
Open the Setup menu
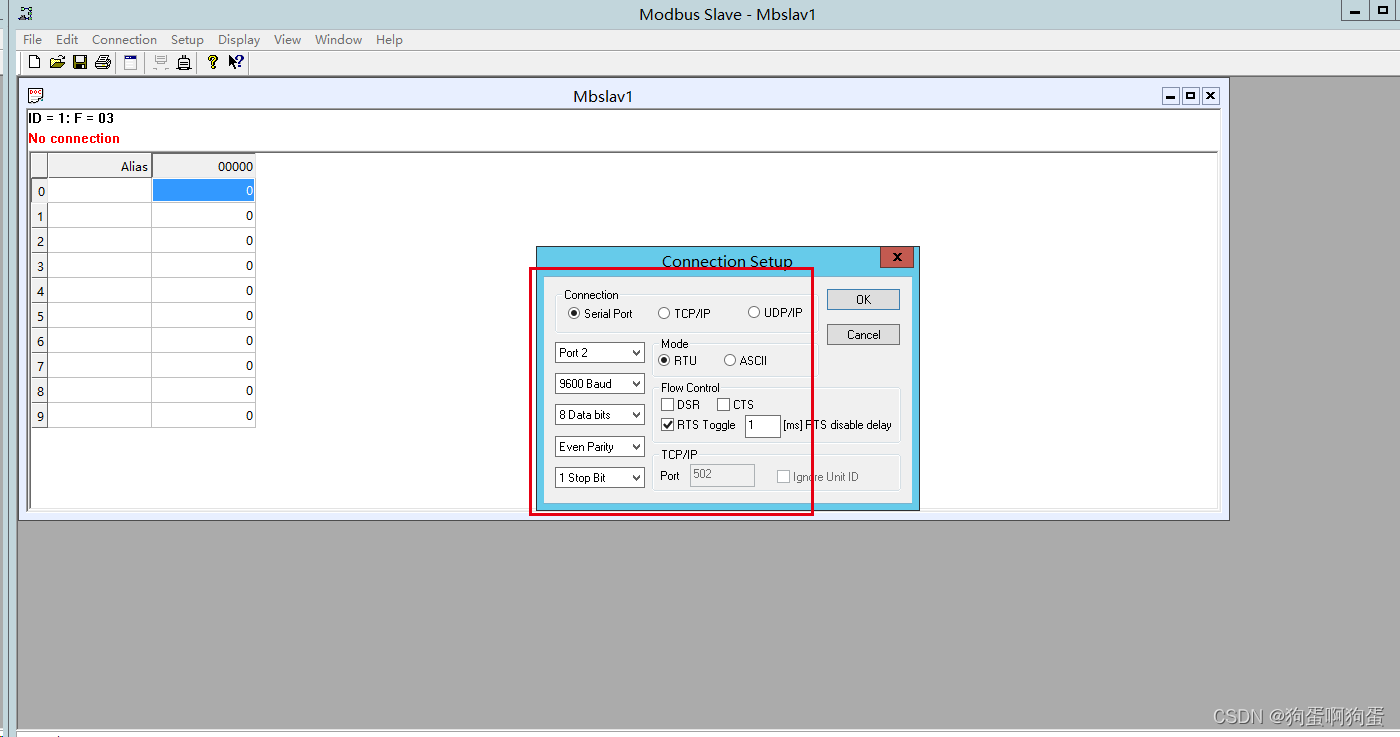(187, 40)
